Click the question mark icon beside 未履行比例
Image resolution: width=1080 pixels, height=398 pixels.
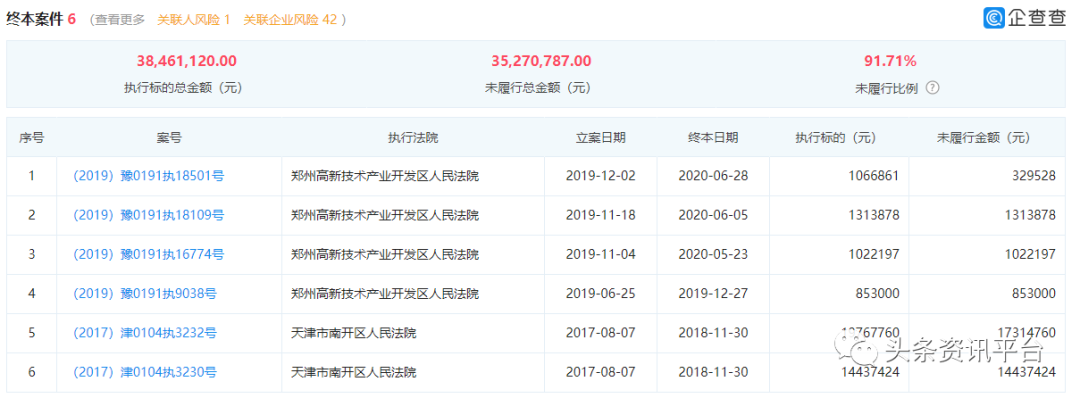point(933,88)
